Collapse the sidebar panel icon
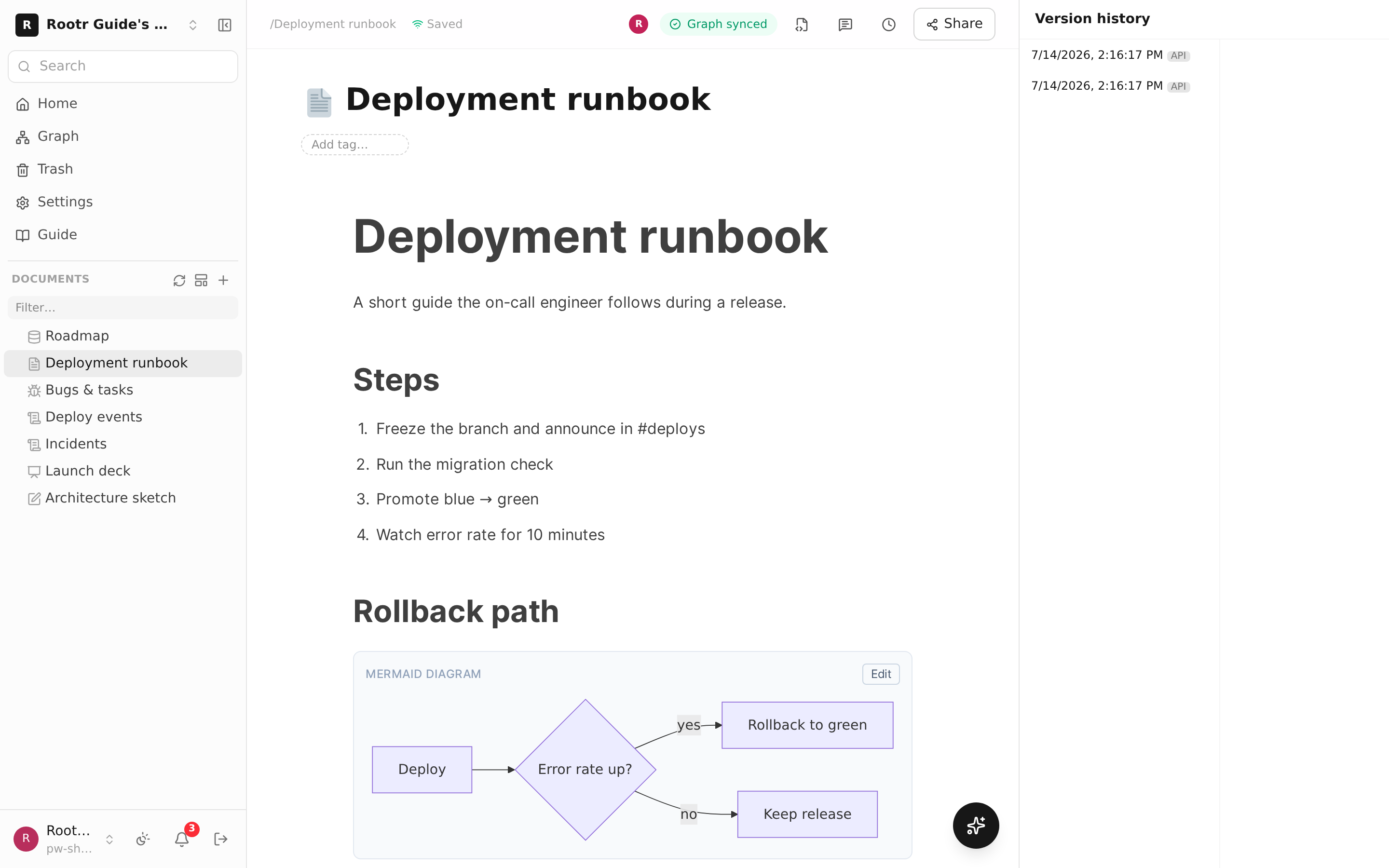The width and height of the screenshot is (1389, 868). pos(224,25)
